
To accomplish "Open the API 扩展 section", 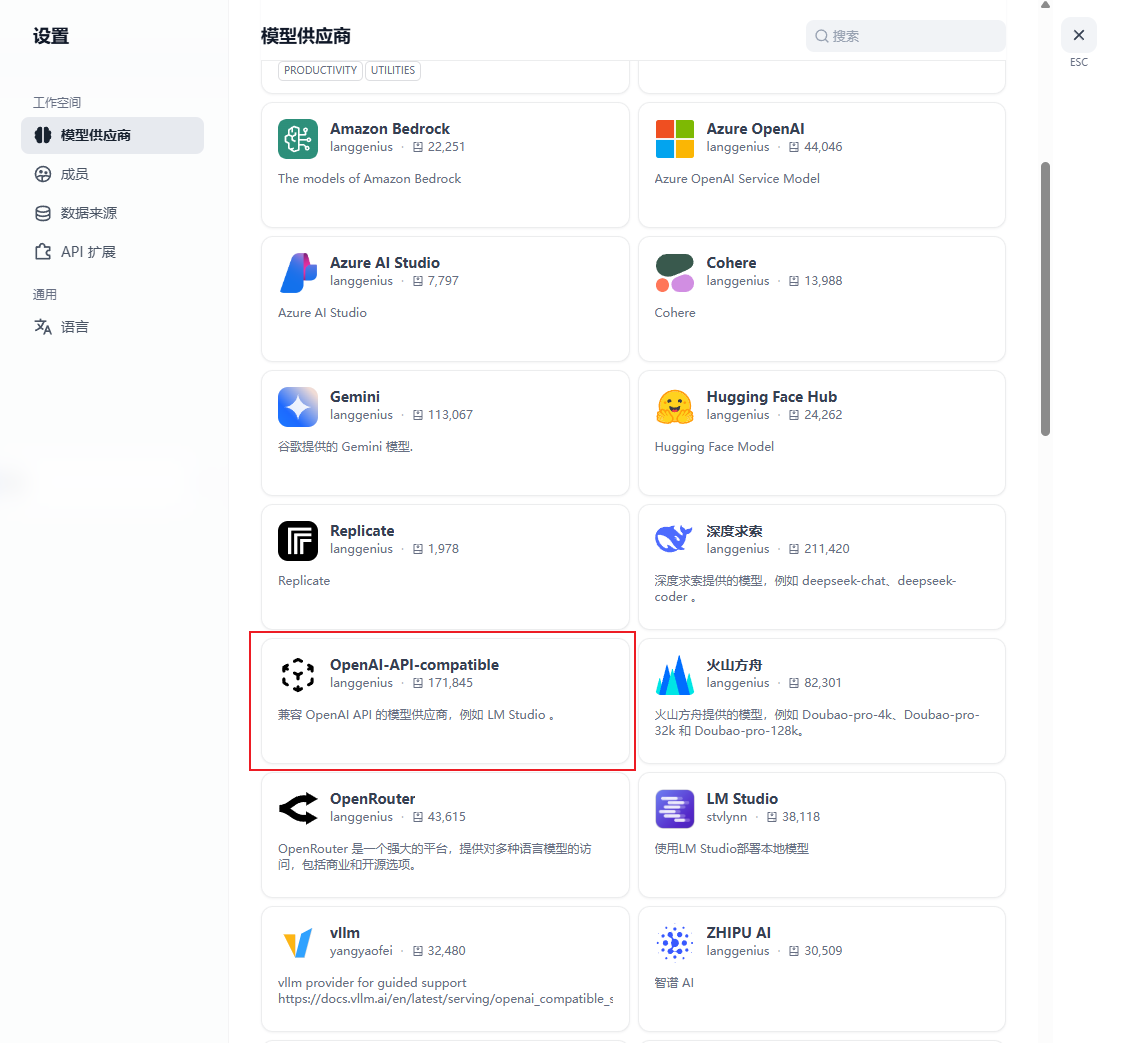I will pyautogui.click(x=113, y=252).
